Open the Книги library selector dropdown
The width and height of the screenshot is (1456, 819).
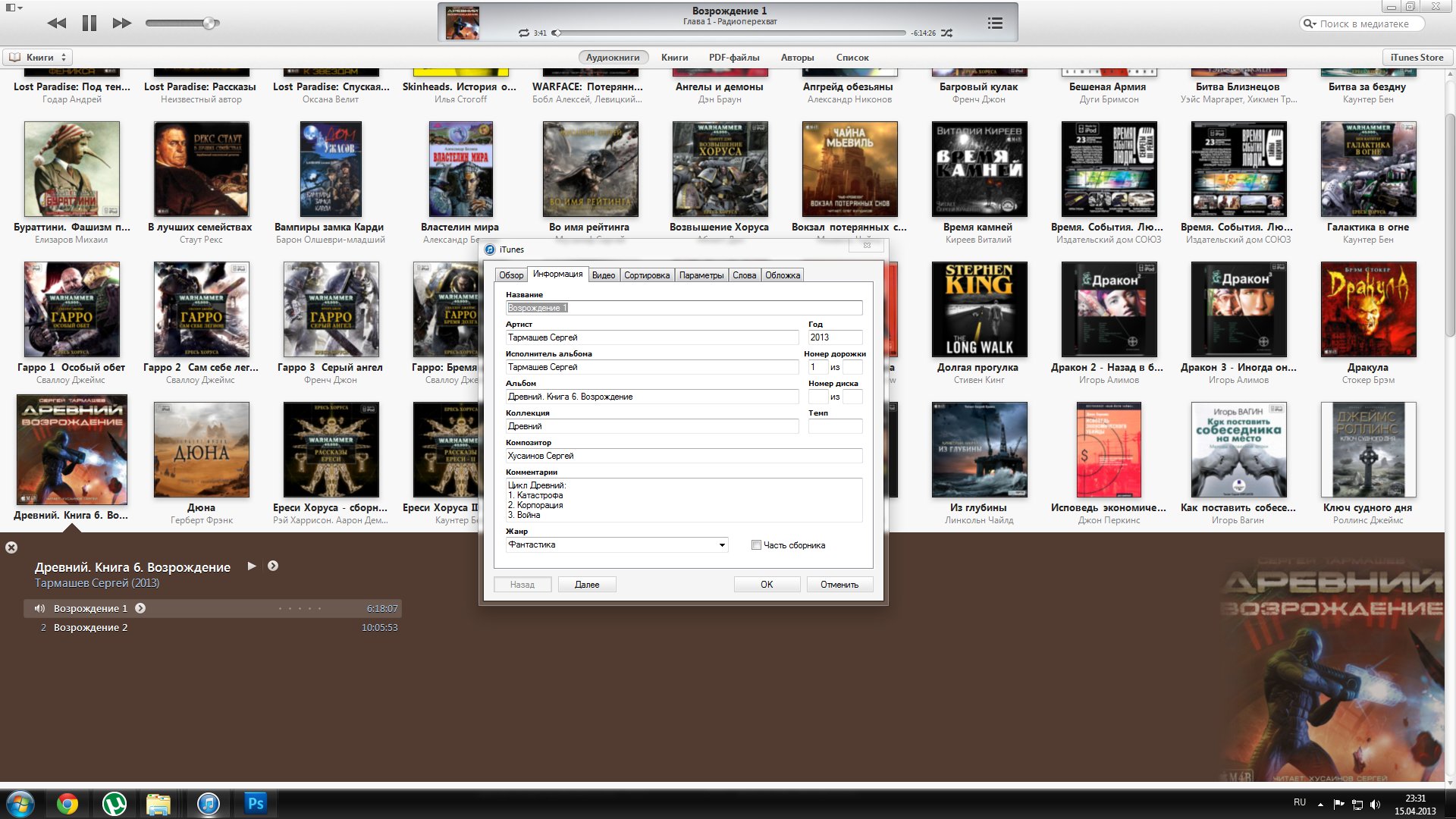tap(38, 58)
